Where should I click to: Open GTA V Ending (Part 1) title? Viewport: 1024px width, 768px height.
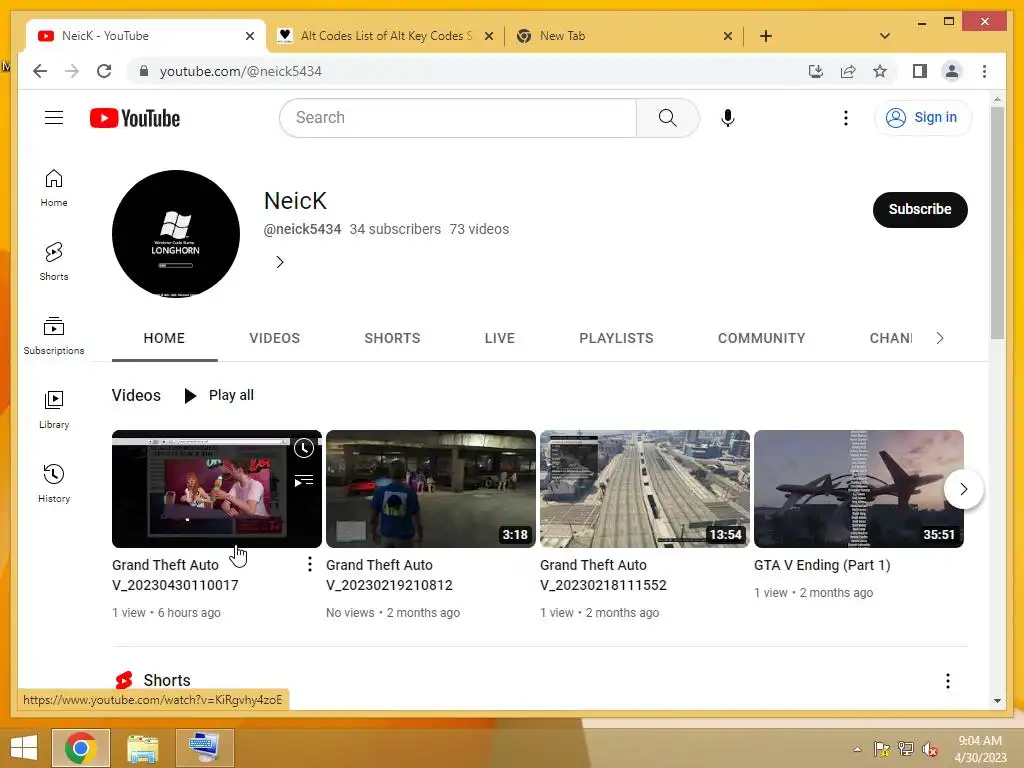coord(822,565)
